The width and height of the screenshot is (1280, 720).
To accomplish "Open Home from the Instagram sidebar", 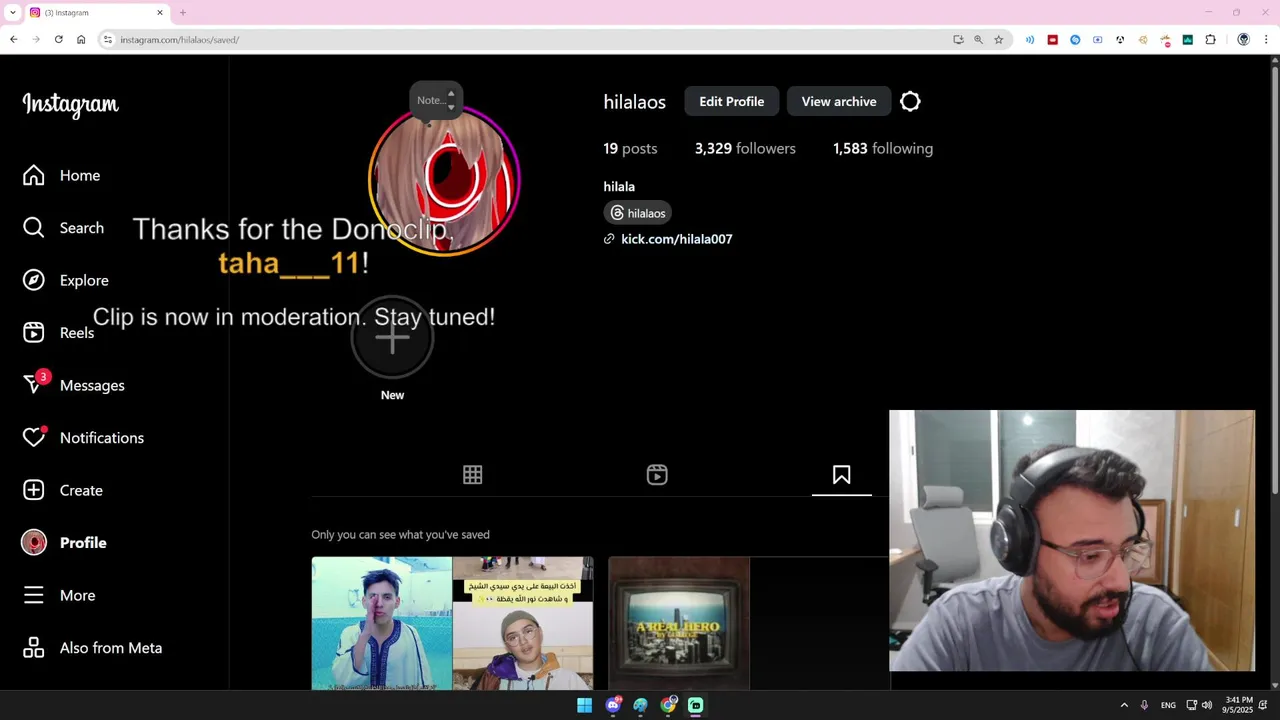I will 62,175.
